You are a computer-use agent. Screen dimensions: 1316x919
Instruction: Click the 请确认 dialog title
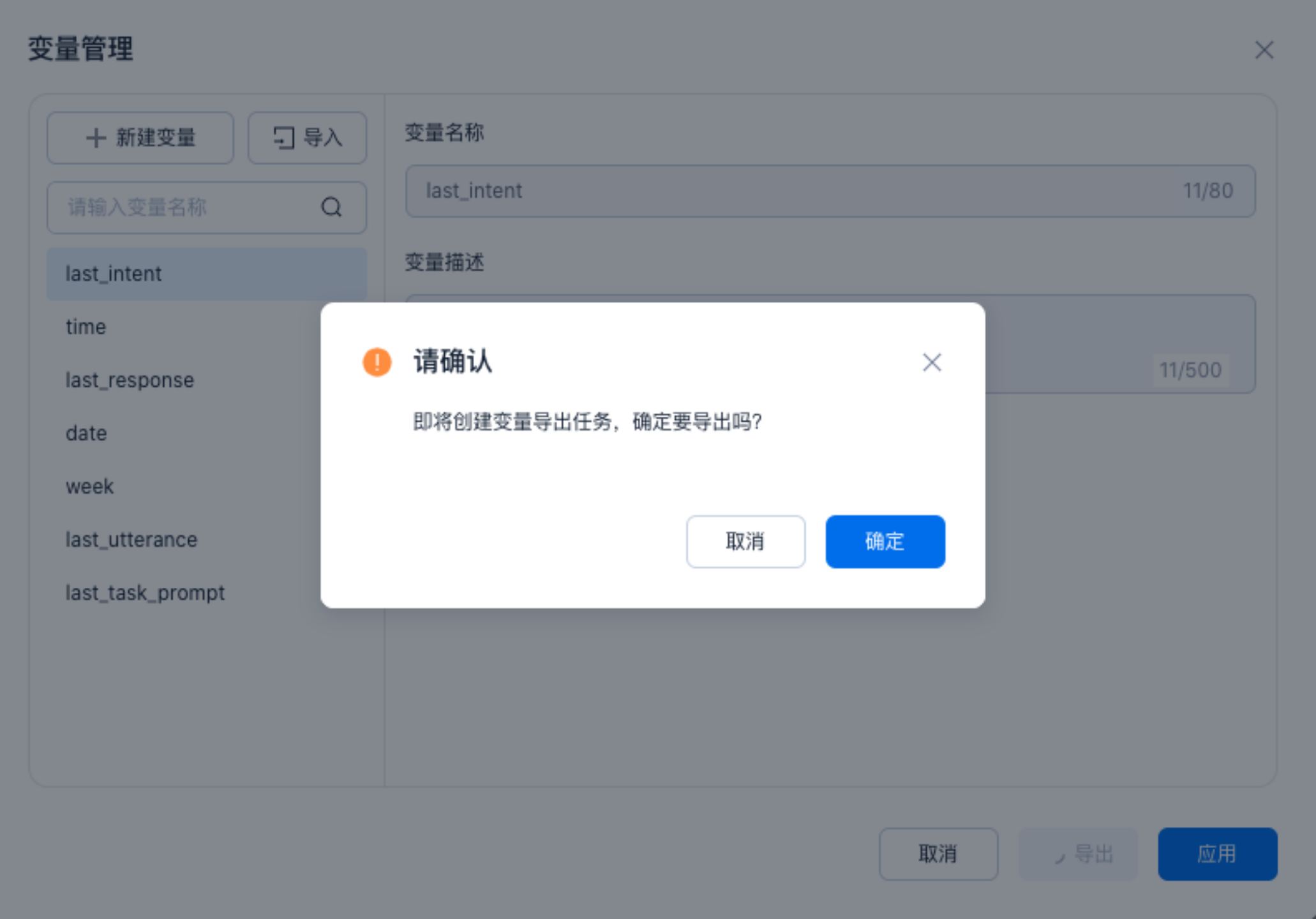(x=452, y=361)
